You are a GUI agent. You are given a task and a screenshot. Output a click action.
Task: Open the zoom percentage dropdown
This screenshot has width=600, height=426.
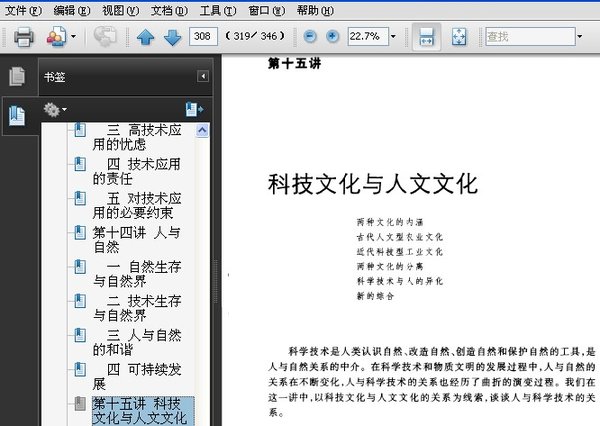pos(393,37)
